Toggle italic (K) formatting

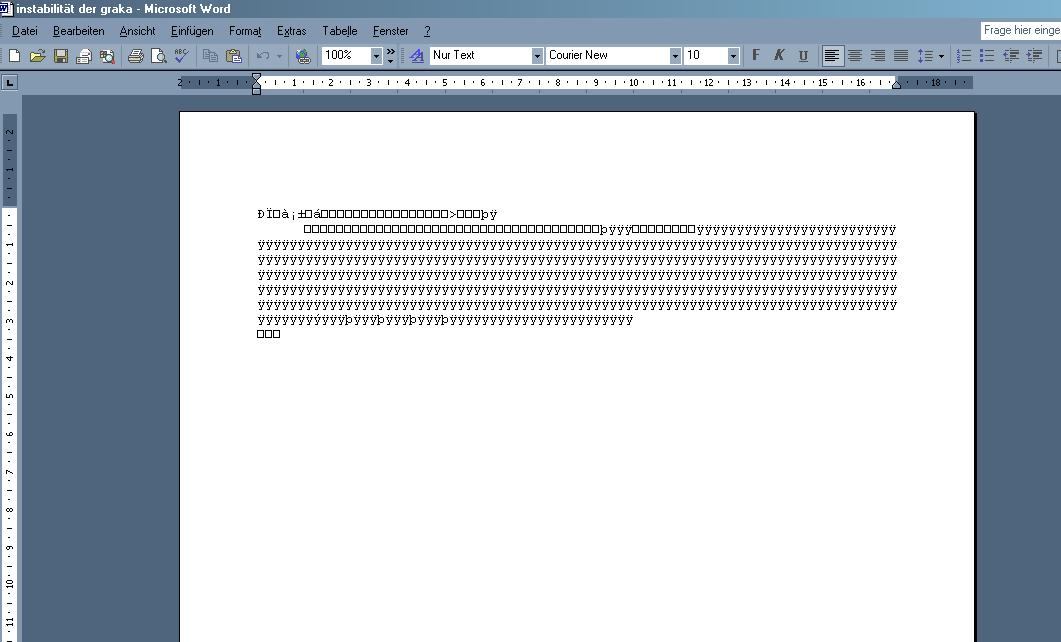779,55
